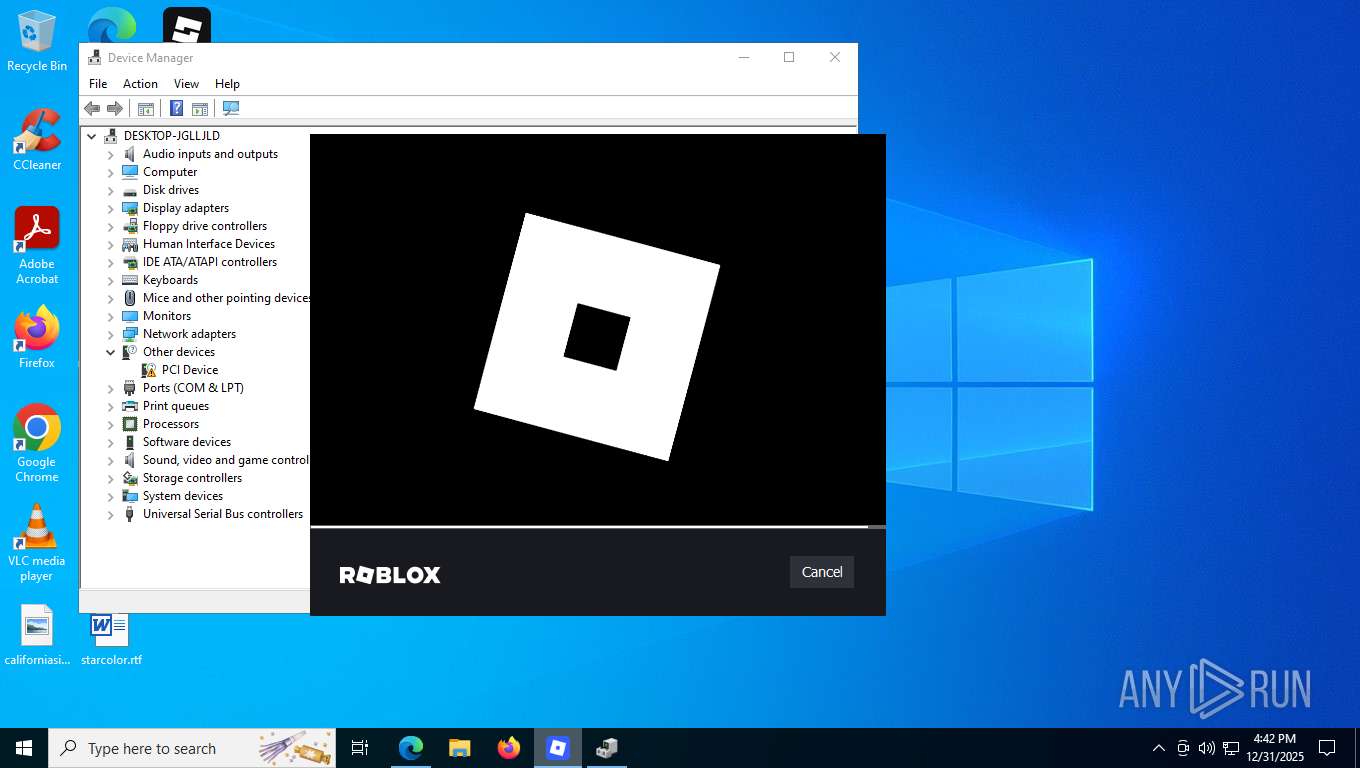Expand the IDE ATA/ATAPI controllers arrow

111,262
